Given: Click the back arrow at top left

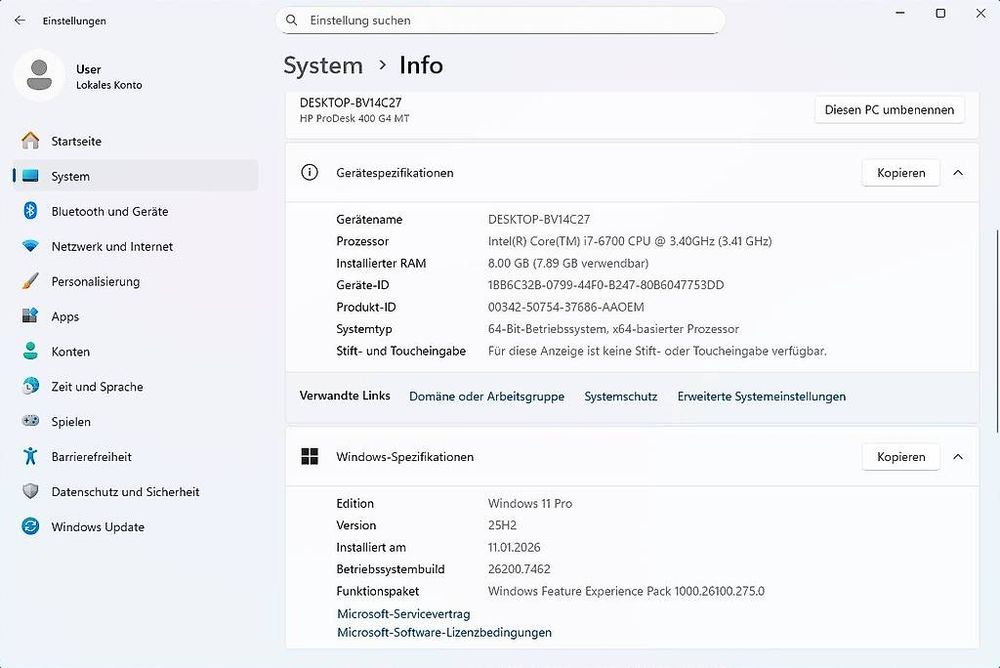Looking at the screenshot, I should 18,20.
